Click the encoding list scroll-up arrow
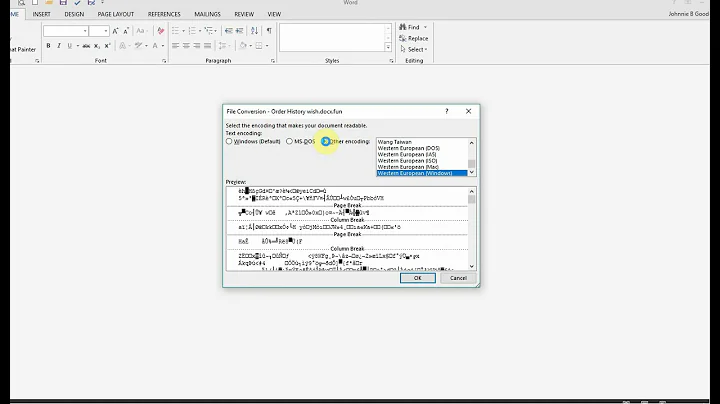This screenshot has width=720, height=404. point(472,143)
